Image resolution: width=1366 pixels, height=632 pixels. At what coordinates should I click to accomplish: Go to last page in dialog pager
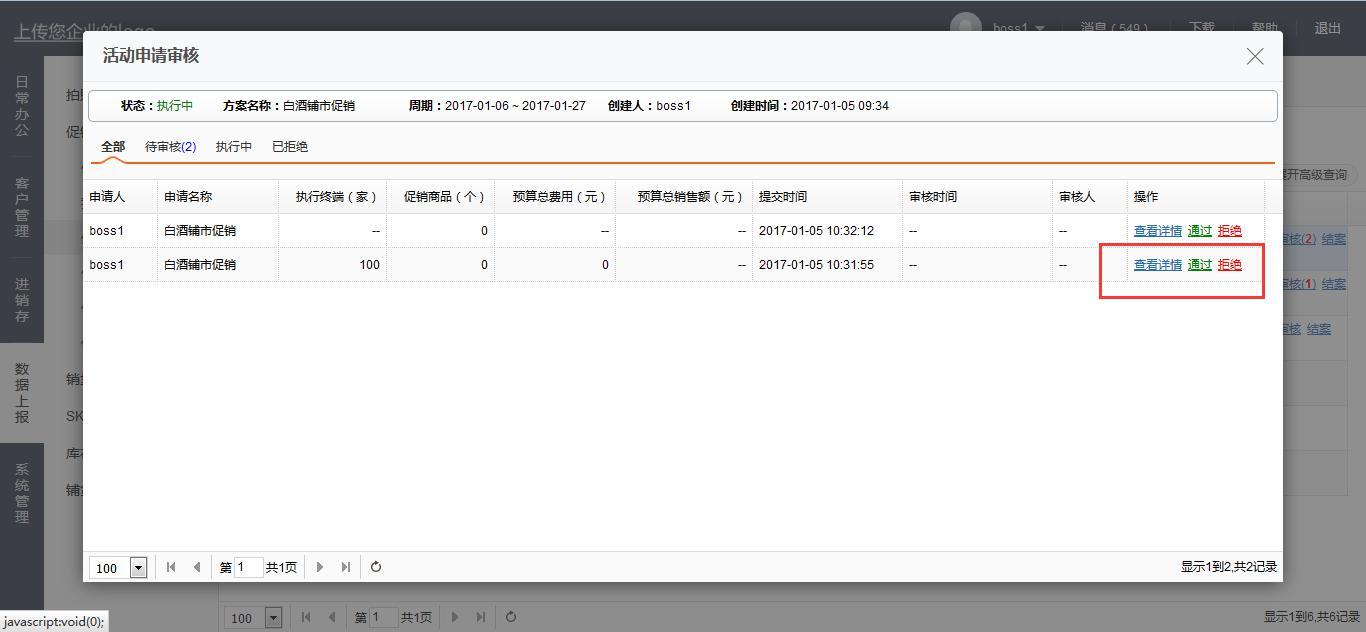[346, 567]
